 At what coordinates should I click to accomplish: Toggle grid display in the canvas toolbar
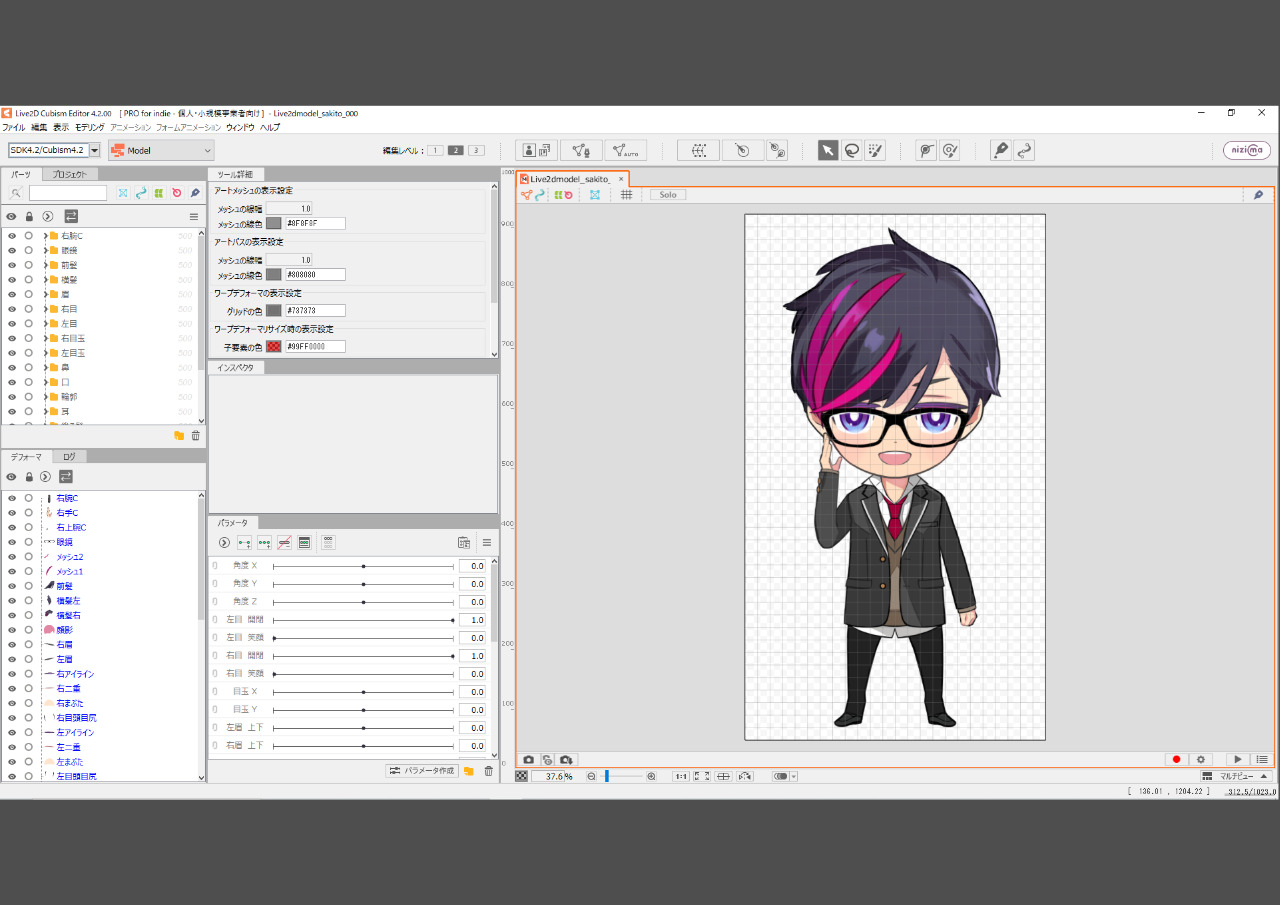pyautogui.click(x=627, y=195)
